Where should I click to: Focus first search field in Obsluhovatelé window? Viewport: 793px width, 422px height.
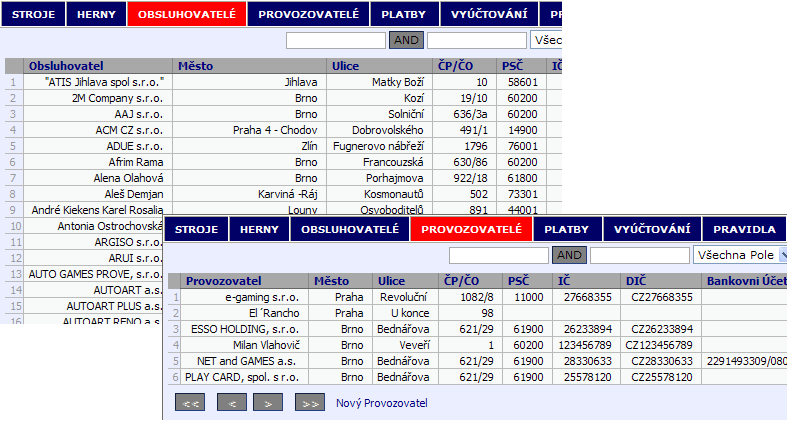(x=336, y=40)
